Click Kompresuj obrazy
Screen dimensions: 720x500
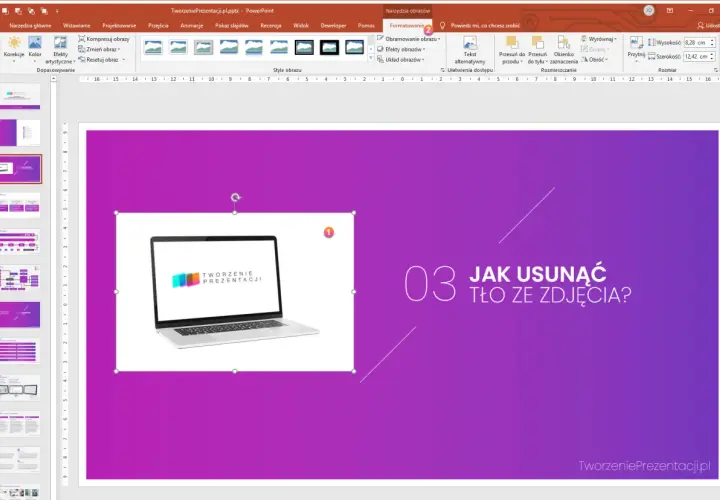[104, 39]
